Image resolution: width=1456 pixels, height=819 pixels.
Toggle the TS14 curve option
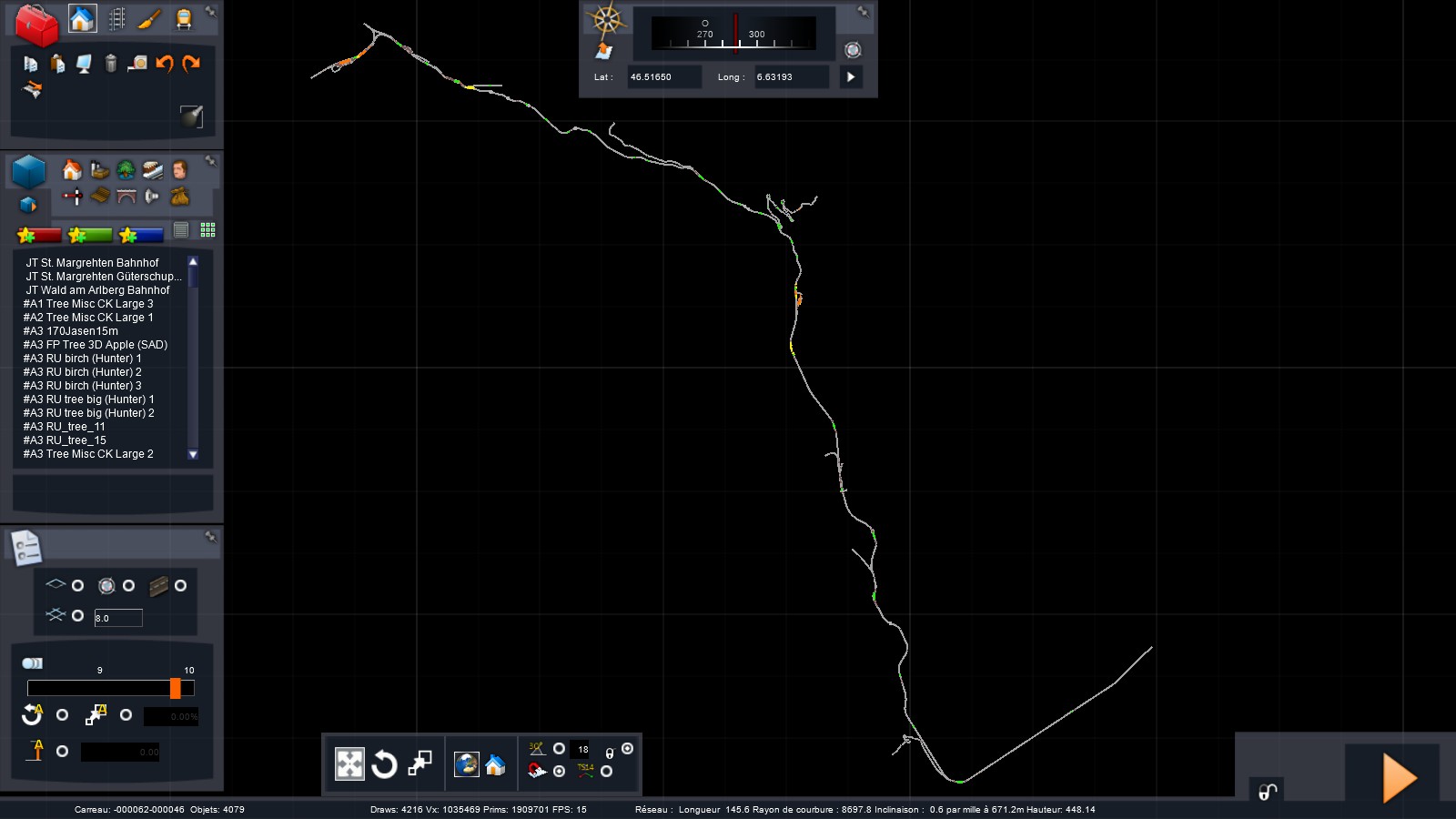coord(606,772)
